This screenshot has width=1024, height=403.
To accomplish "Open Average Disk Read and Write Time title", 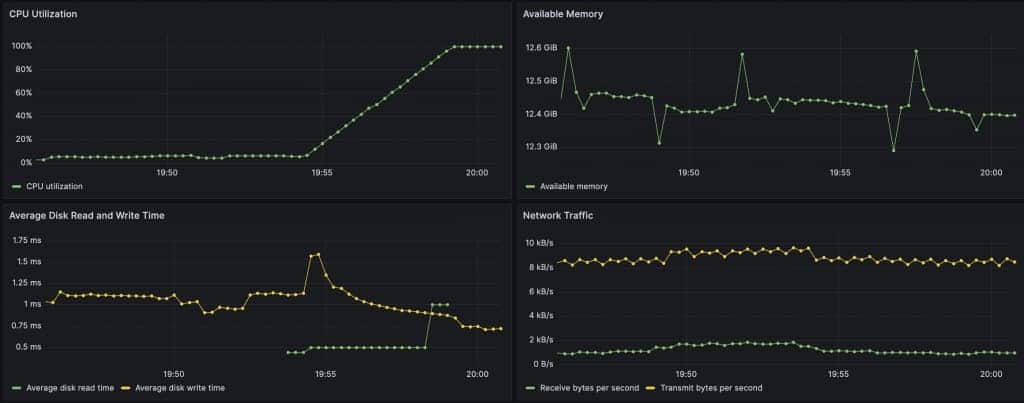I will (87, 216).
